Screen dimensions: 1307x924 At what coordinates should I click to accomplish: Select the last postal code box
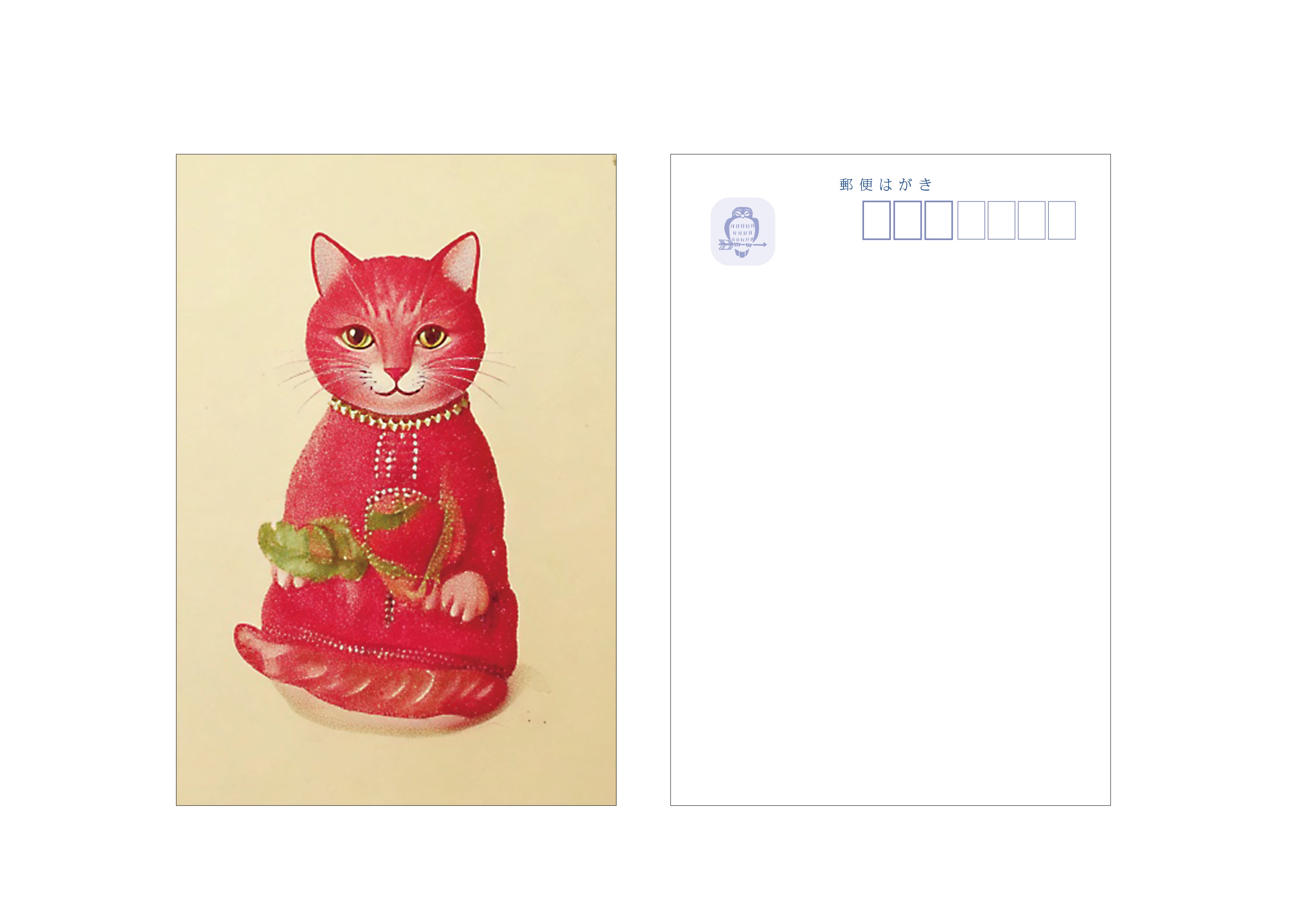coord(1061,220)
